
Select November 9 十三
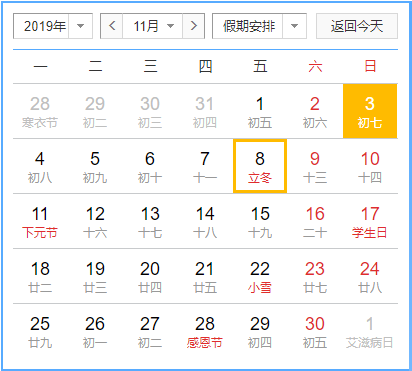[315, 166]
